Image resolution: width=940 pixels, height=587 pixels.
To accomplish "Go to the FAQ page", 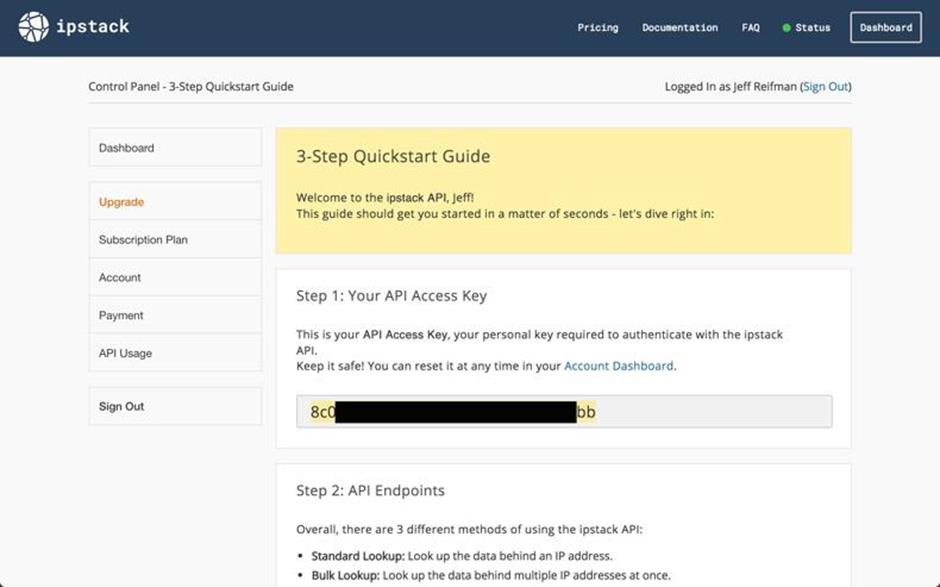I will pyautogui.click(x=751, y=28).
